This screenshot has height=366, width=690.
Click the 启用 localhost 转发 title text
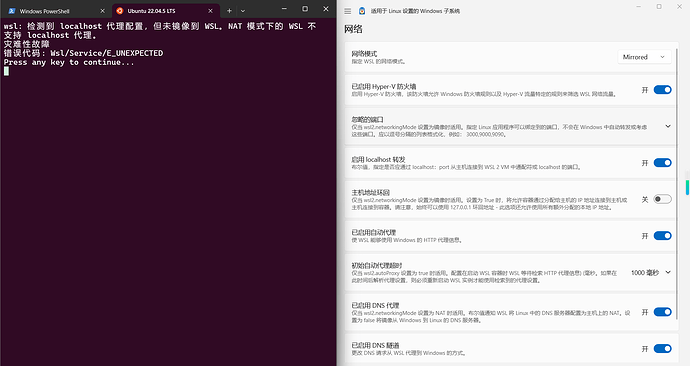tap(378, 160)
